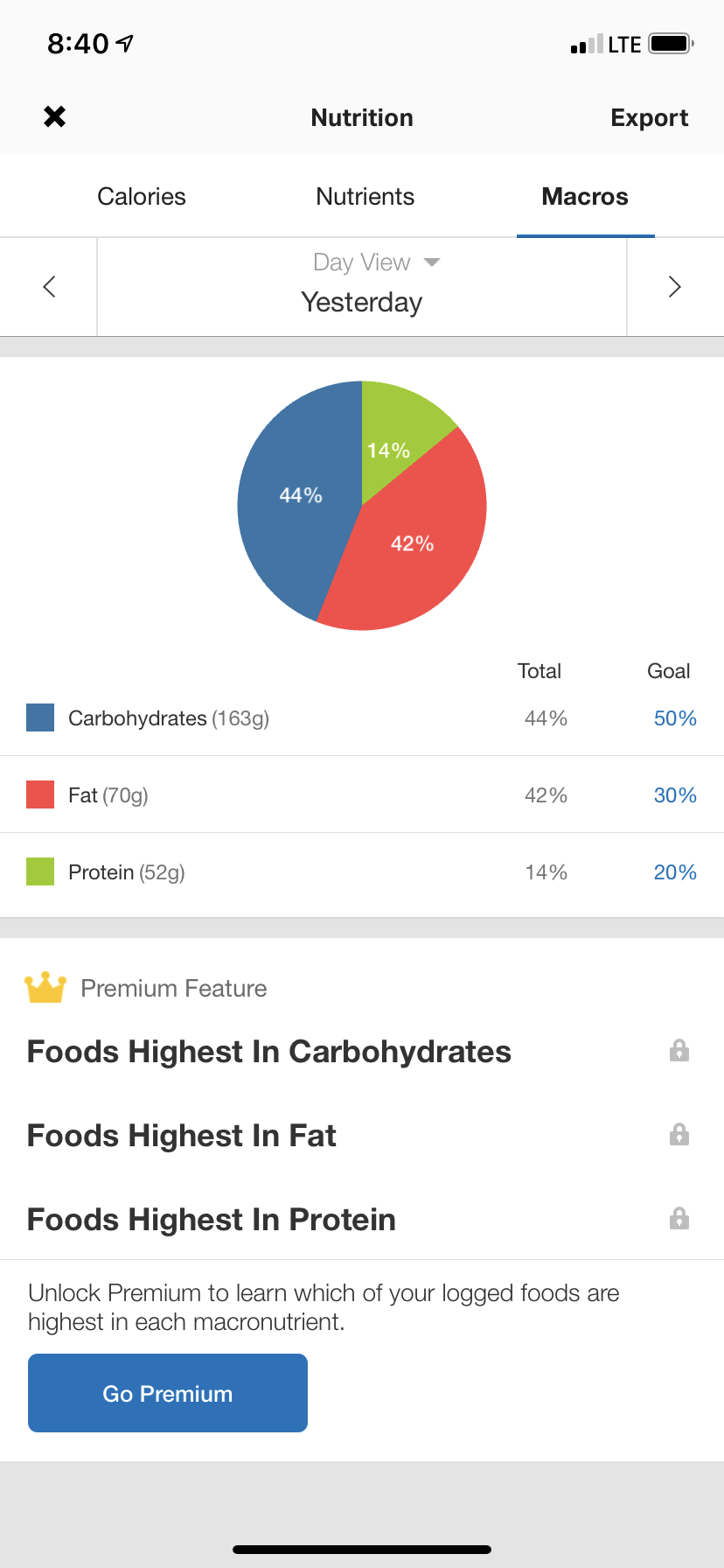Go to previous day with left chevron

click(x=49, y=286)
